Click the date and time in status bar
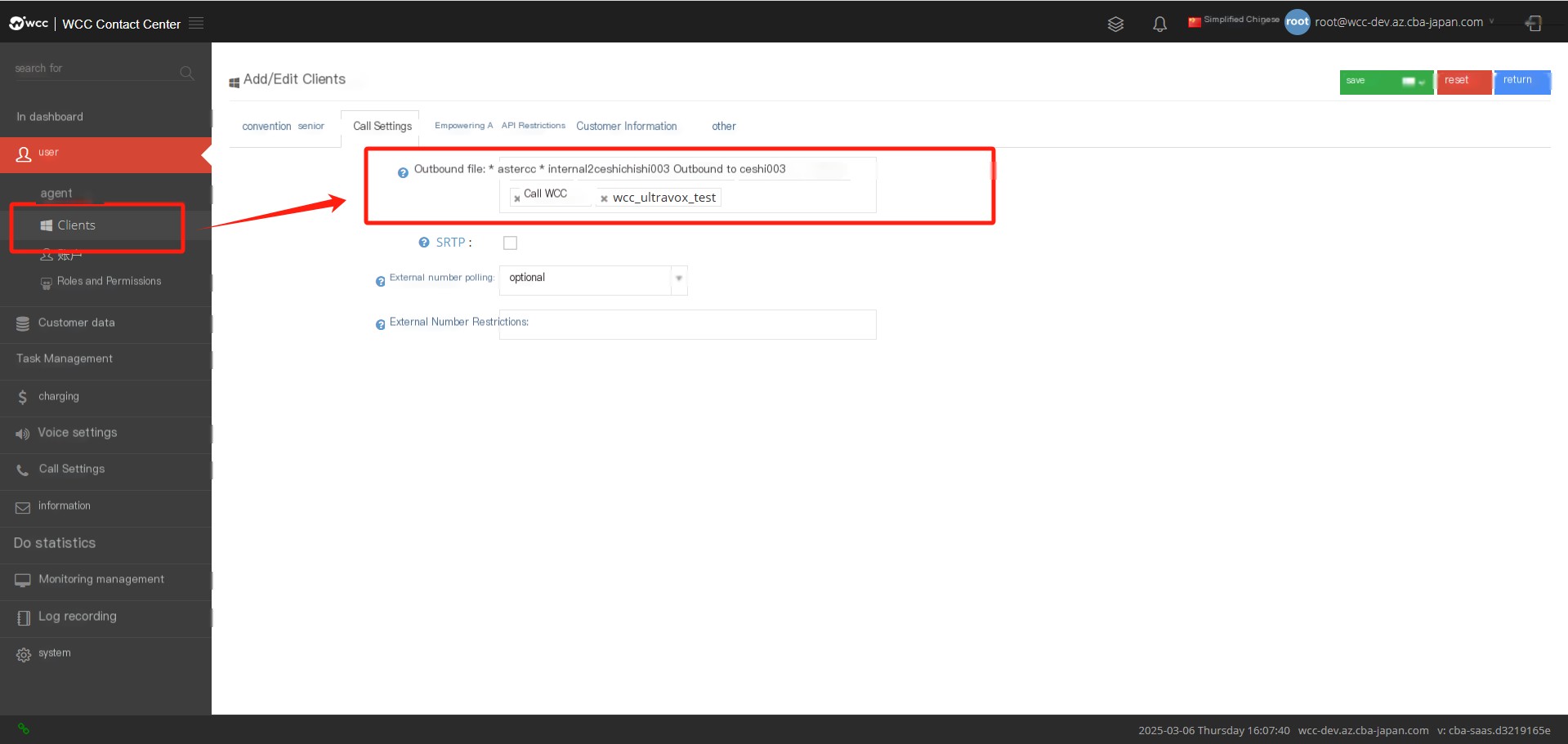Screen dimensions: 1568x744 tap(1214, 731)
